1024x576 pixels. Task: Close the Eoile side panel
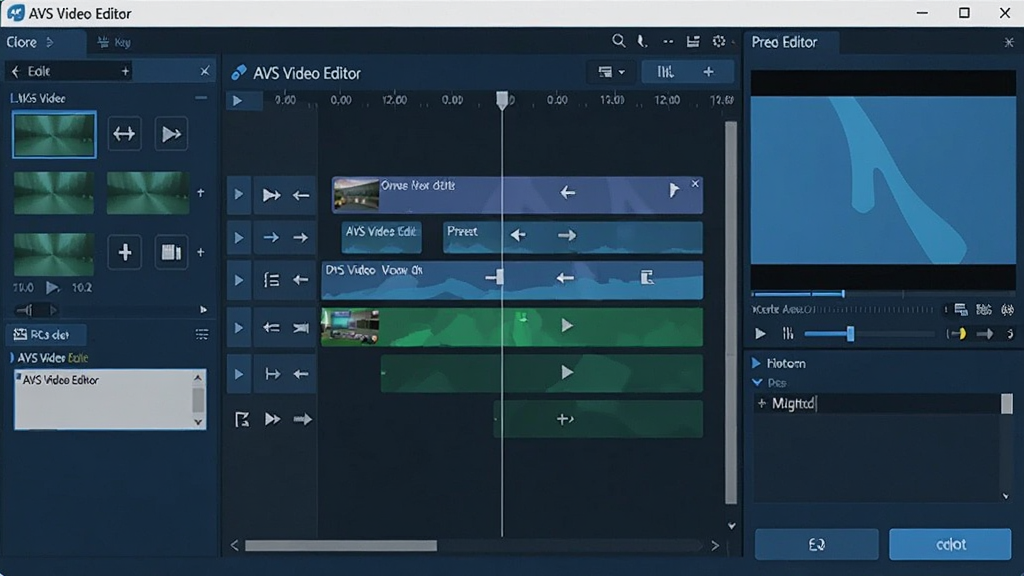(204, 71)
